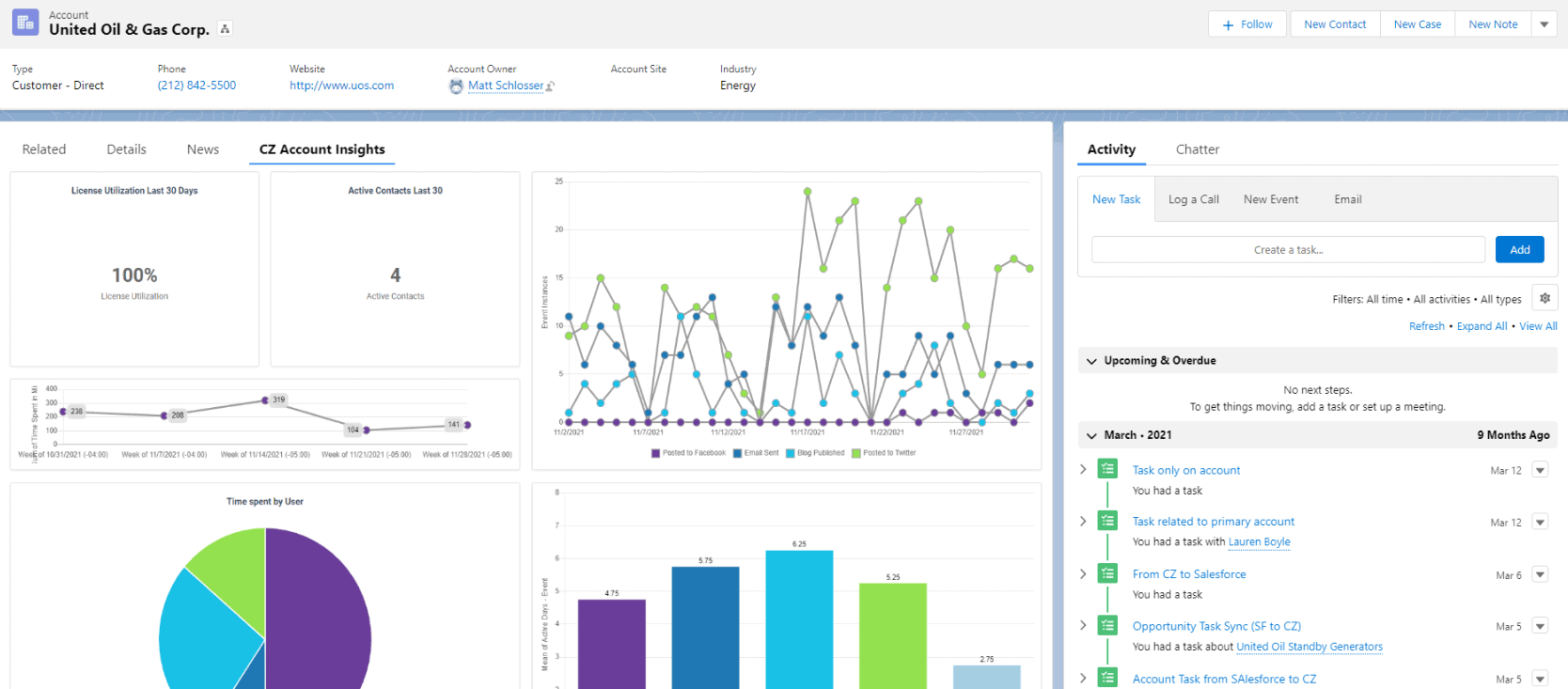Click Posted to Facebook legend swatch
1568x689 pixels.
click(x=655, y=453)
